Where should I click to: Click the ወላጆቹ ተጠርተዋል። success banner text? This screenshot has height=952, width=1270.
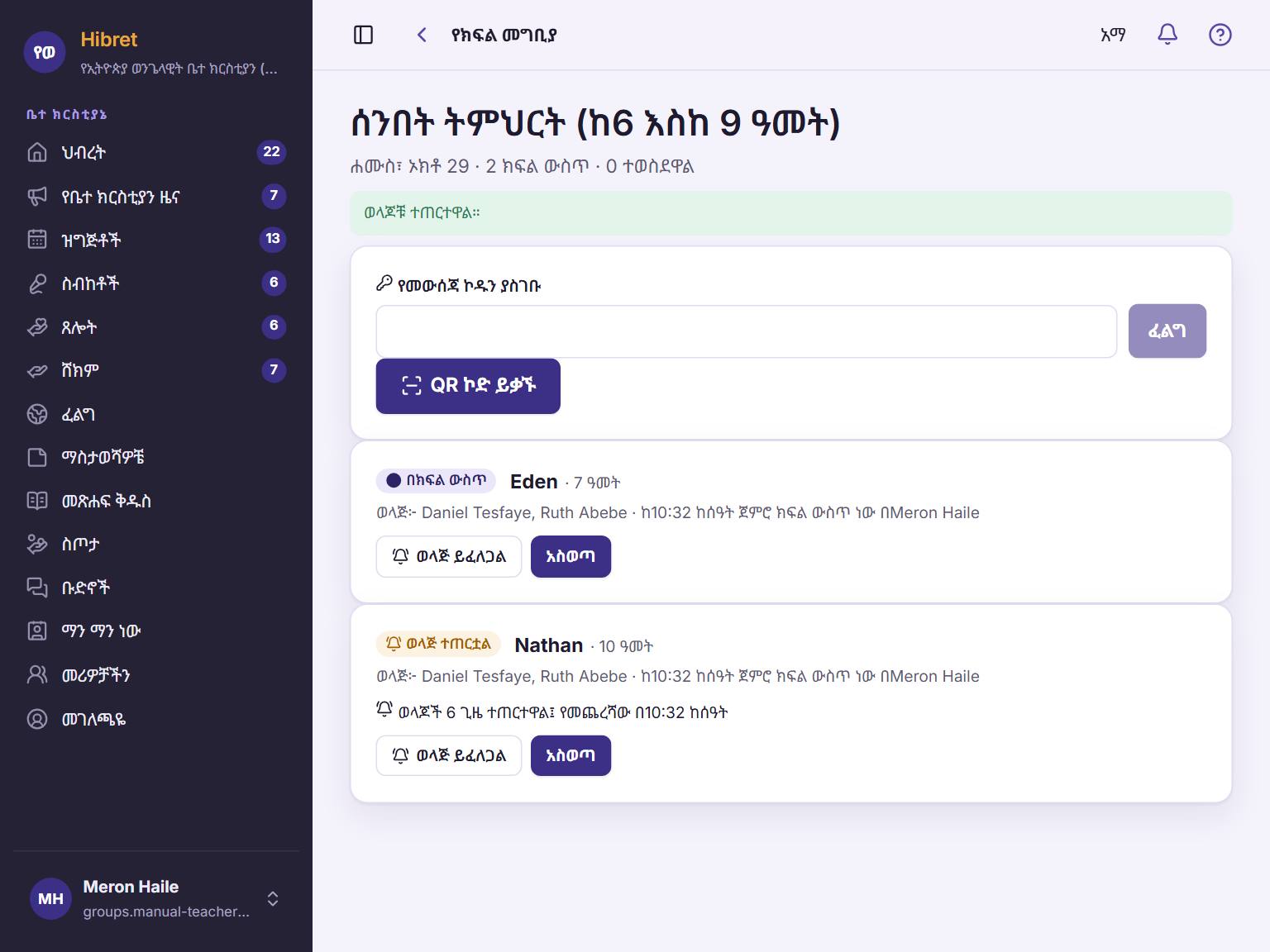422,212
